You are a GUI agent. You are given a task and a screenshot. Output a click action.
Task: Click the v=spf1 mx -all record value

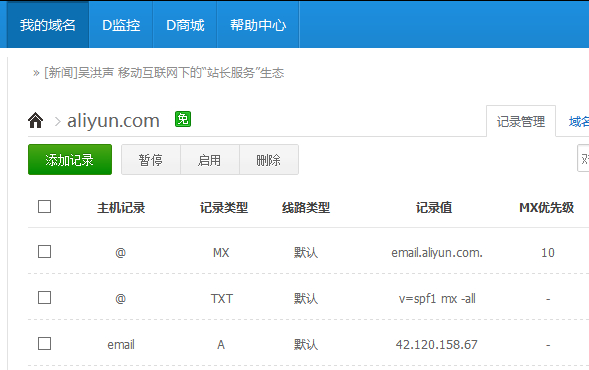pyautogui.click(x=437, y=299)
